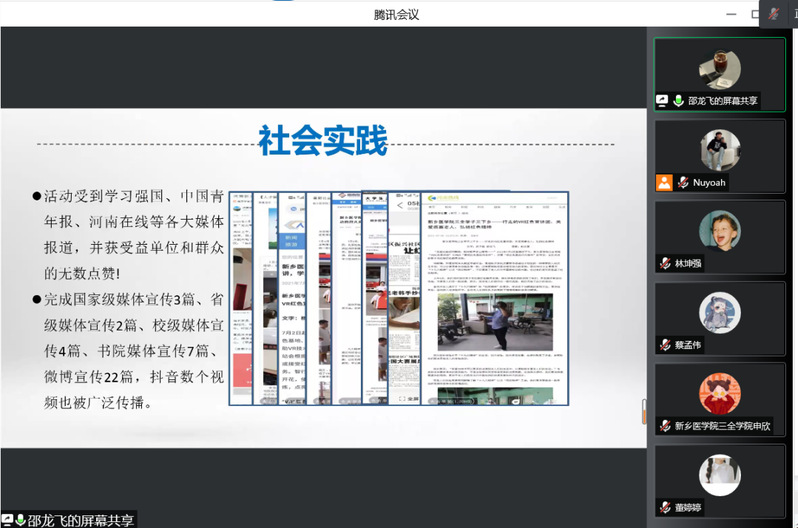
Task: Select 邵龙飞's video thumbnail
Action: [x=719, y=69]
